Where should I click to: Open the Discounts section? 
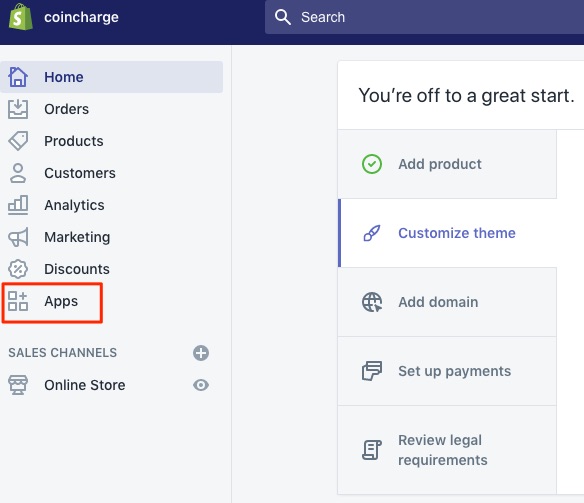click(x=77, y=269)
